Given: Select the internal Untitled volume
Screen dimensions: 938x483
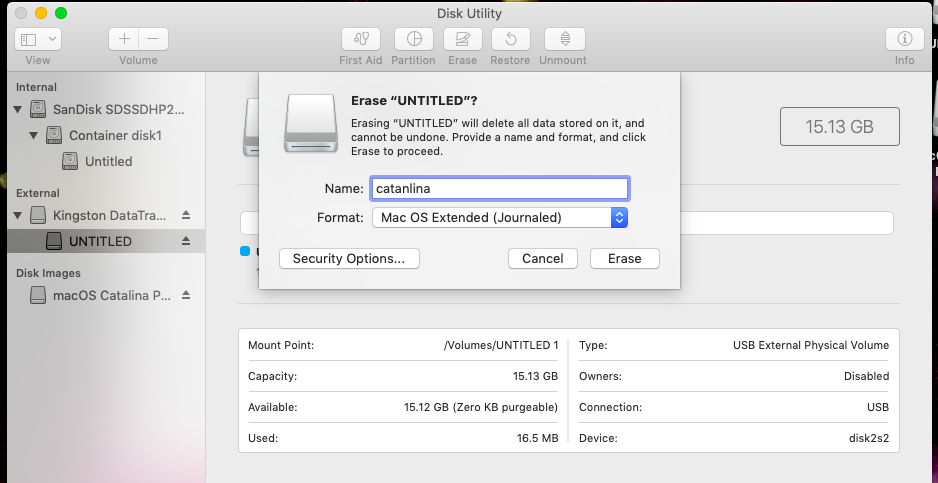Looking at the screenshot, I should [108, 161].
